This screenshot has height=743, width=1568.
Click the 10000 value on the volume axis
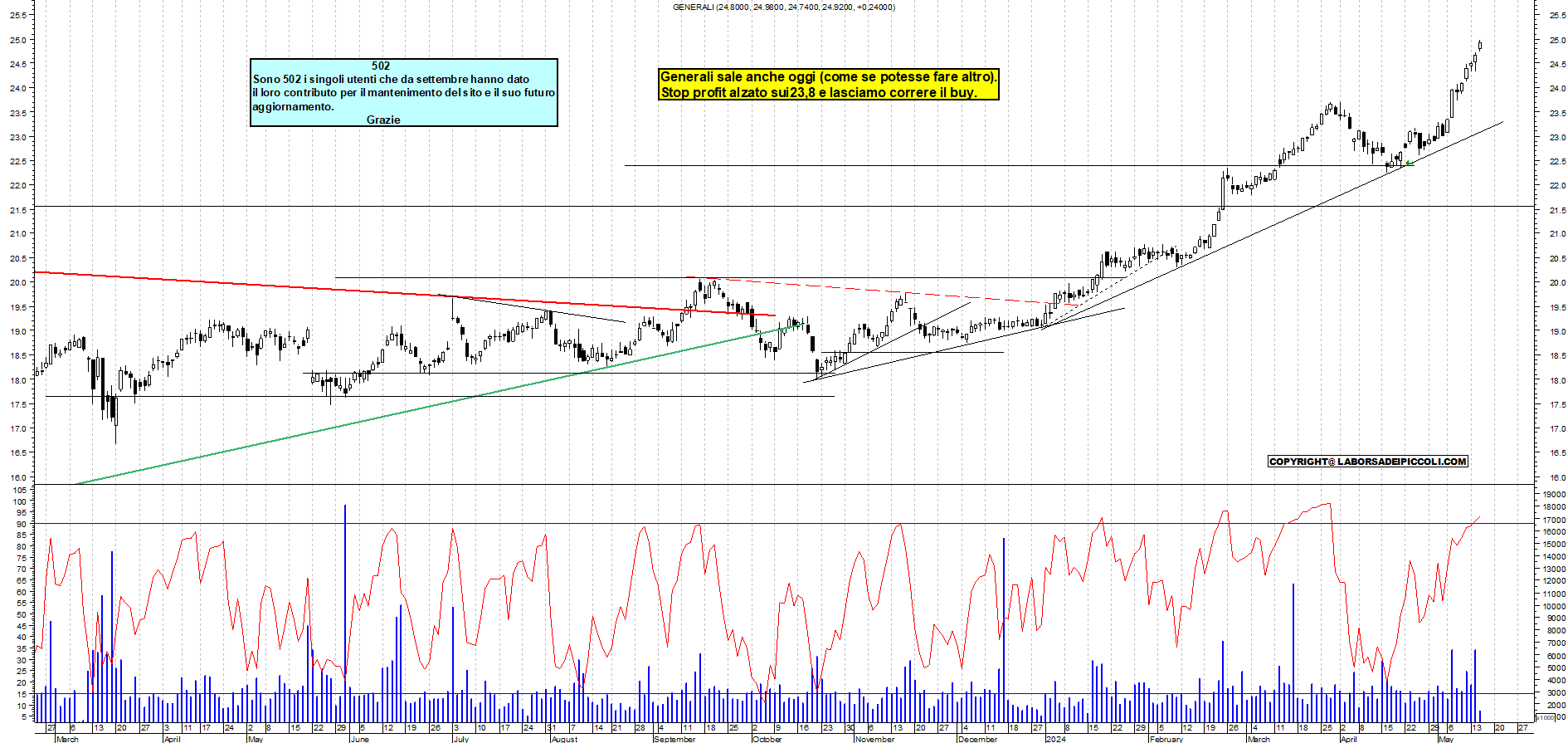(x=1554, y=606)
